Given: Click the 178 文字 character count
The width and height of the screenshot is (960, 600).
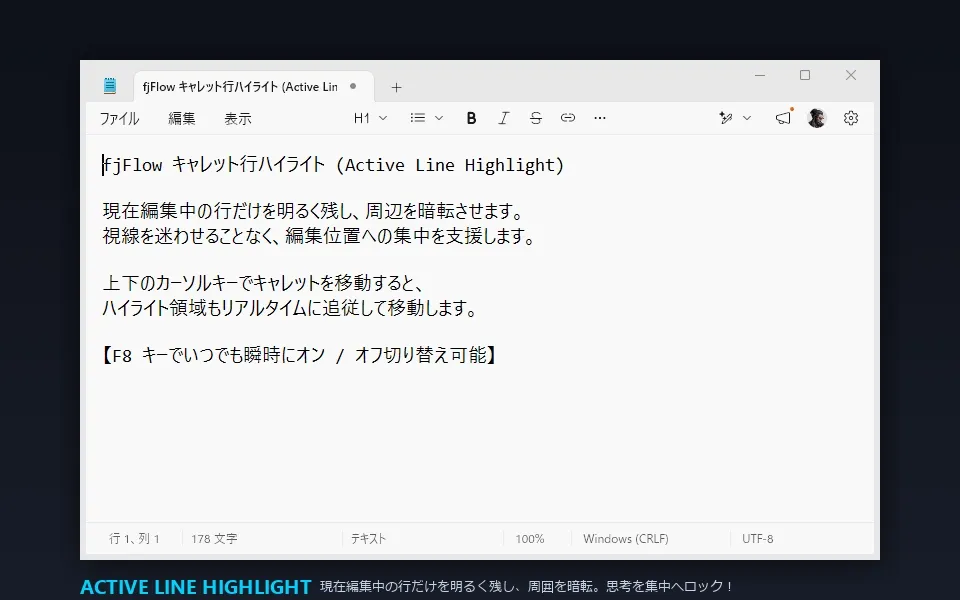Looking at the screenshot, I should tap(214, 539).
